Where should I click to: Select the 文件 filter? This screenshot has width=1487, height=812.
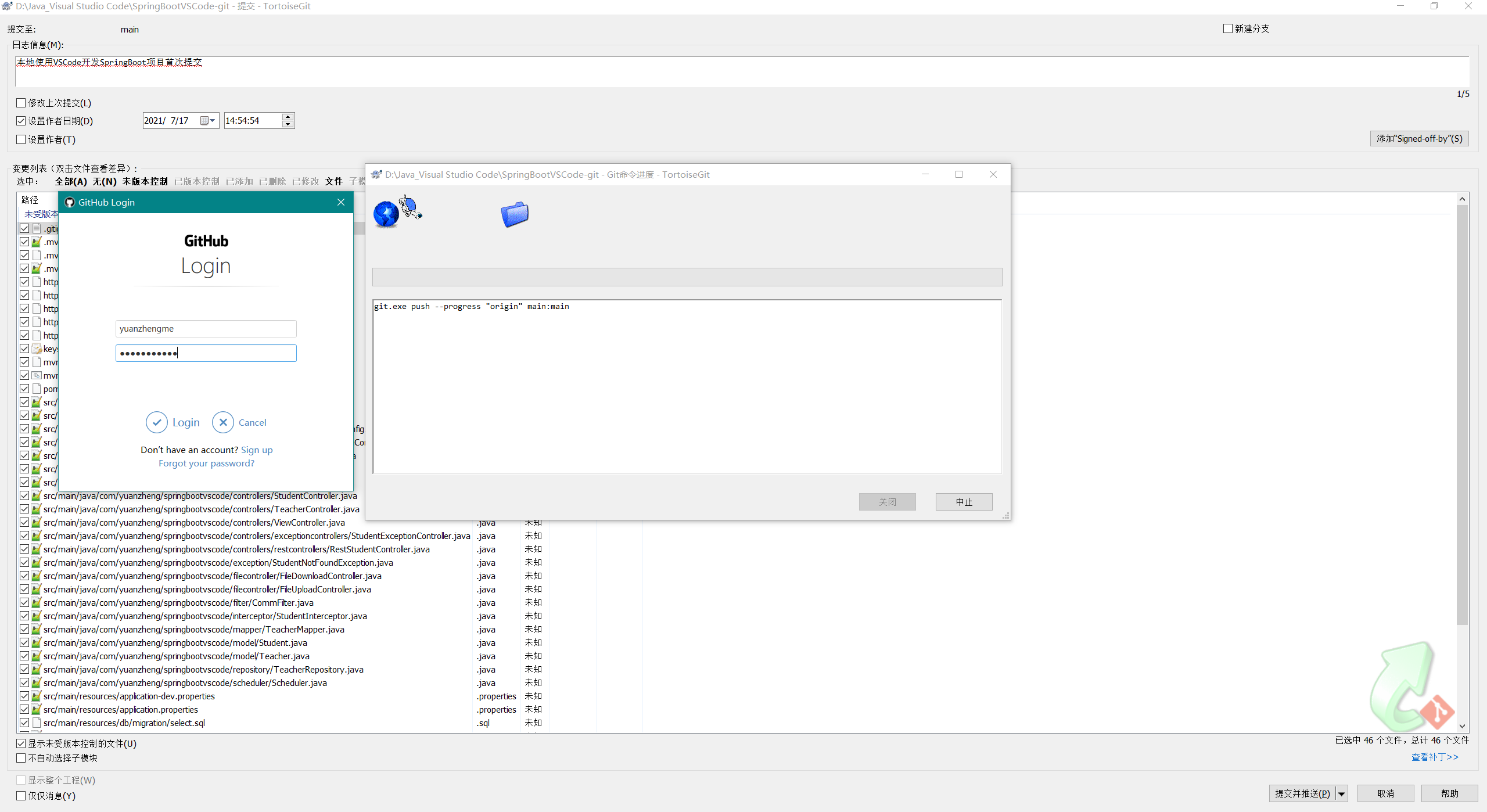[333, 181]
